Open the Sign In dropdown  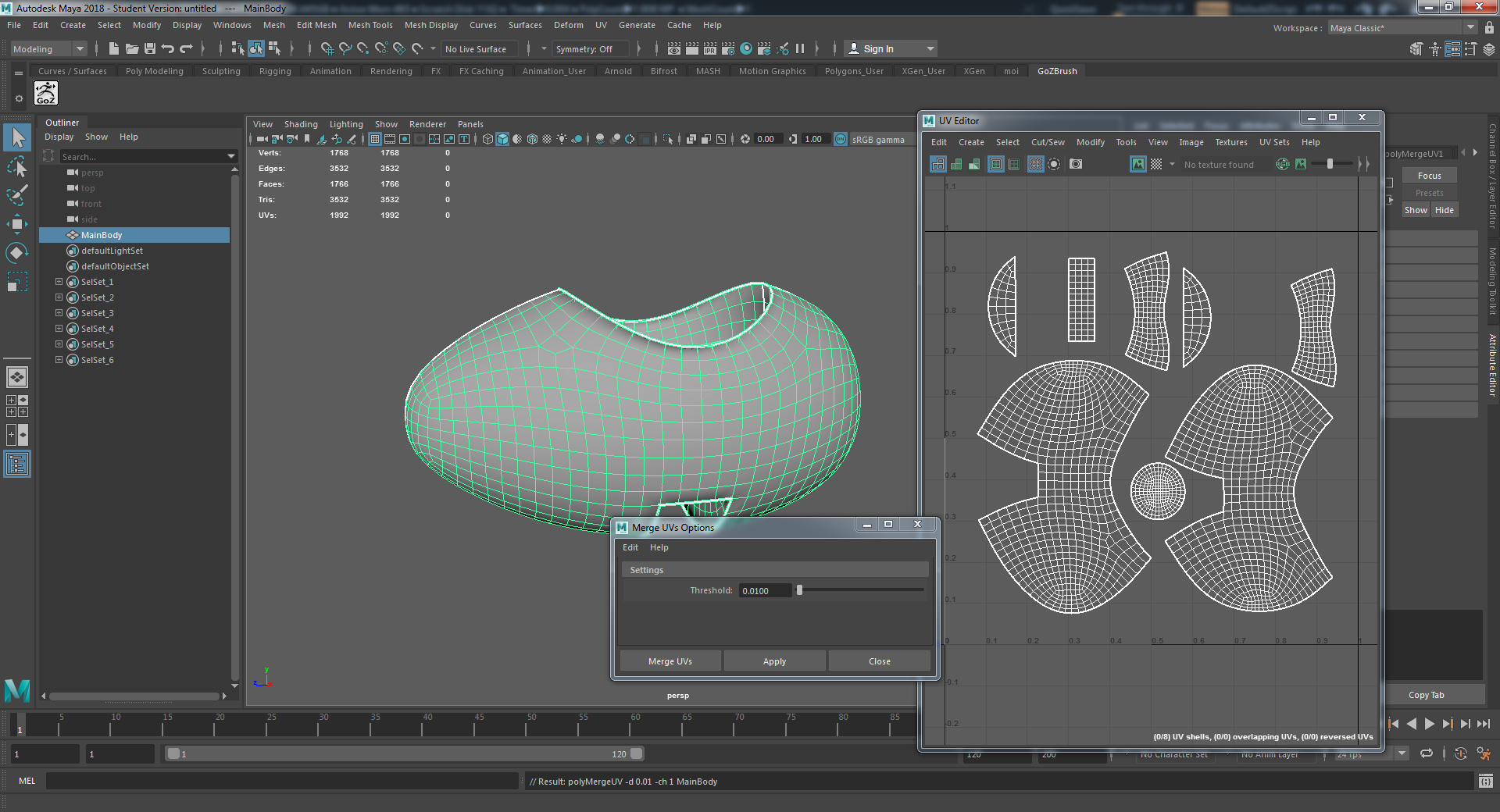[891, 48]
